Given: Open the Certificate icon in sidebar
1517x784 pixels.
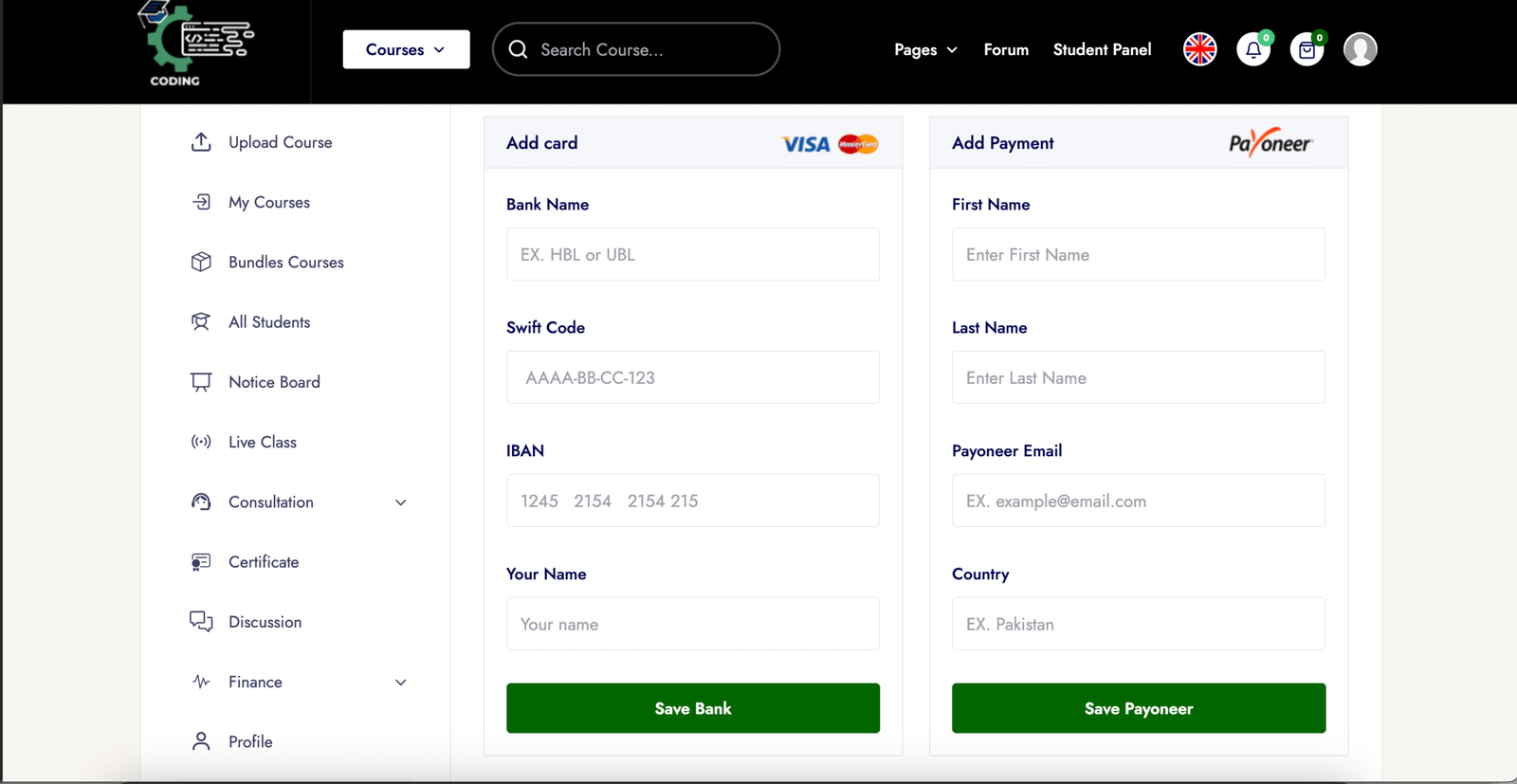Looking at the screenshot, I should 201,562.
